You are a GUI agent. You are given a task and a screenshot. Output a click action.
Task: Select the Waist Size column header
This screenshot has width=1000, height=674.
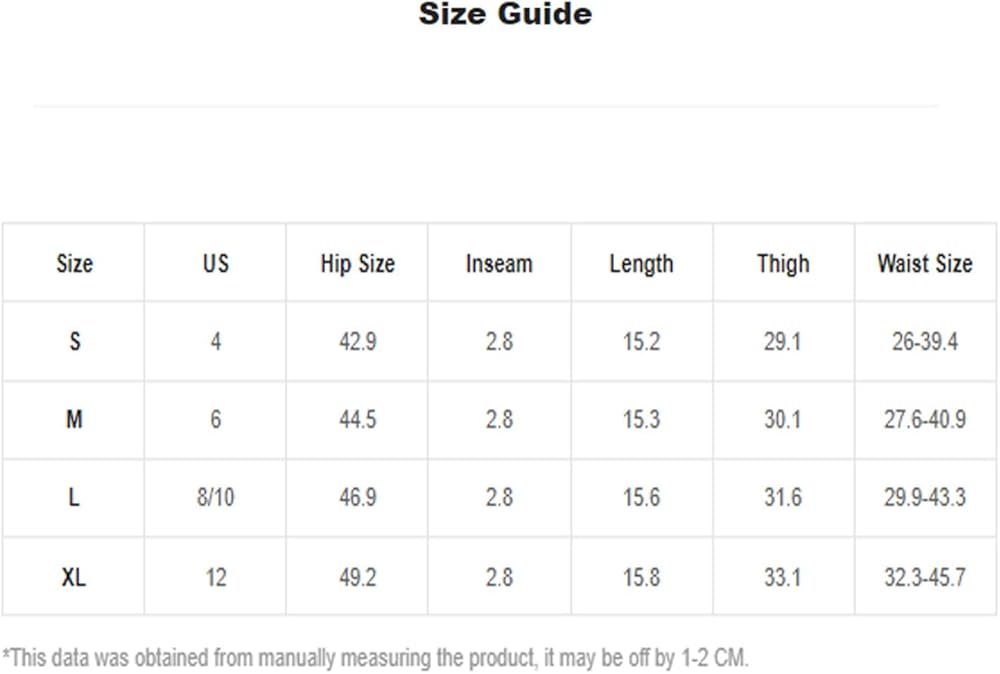925,263
